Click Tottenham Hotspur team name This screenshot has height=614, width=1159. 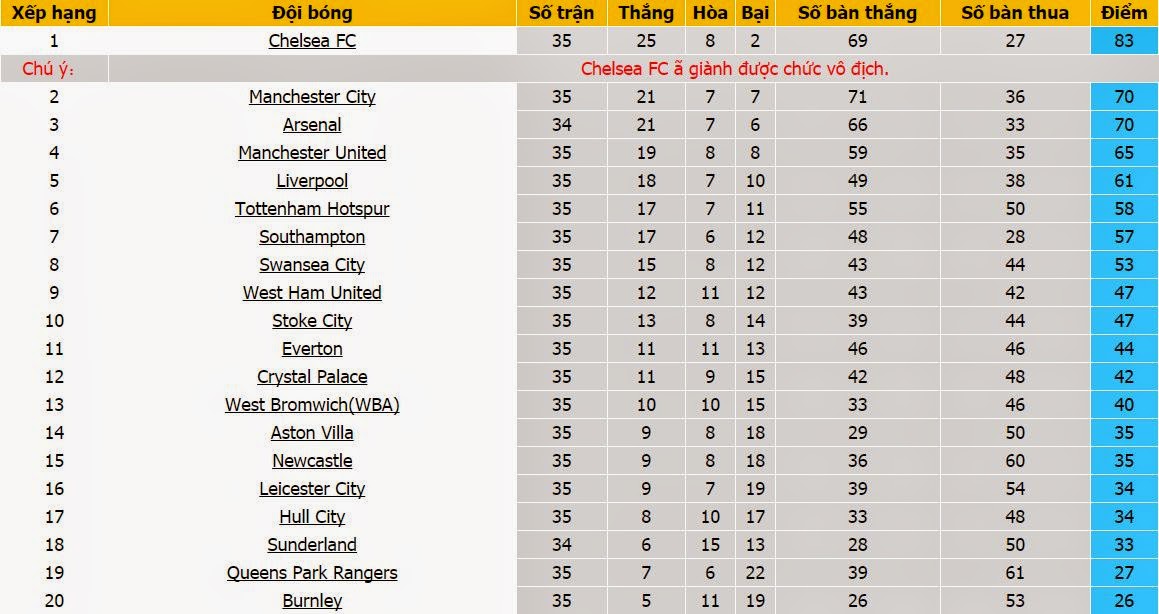tap(312, 209)
